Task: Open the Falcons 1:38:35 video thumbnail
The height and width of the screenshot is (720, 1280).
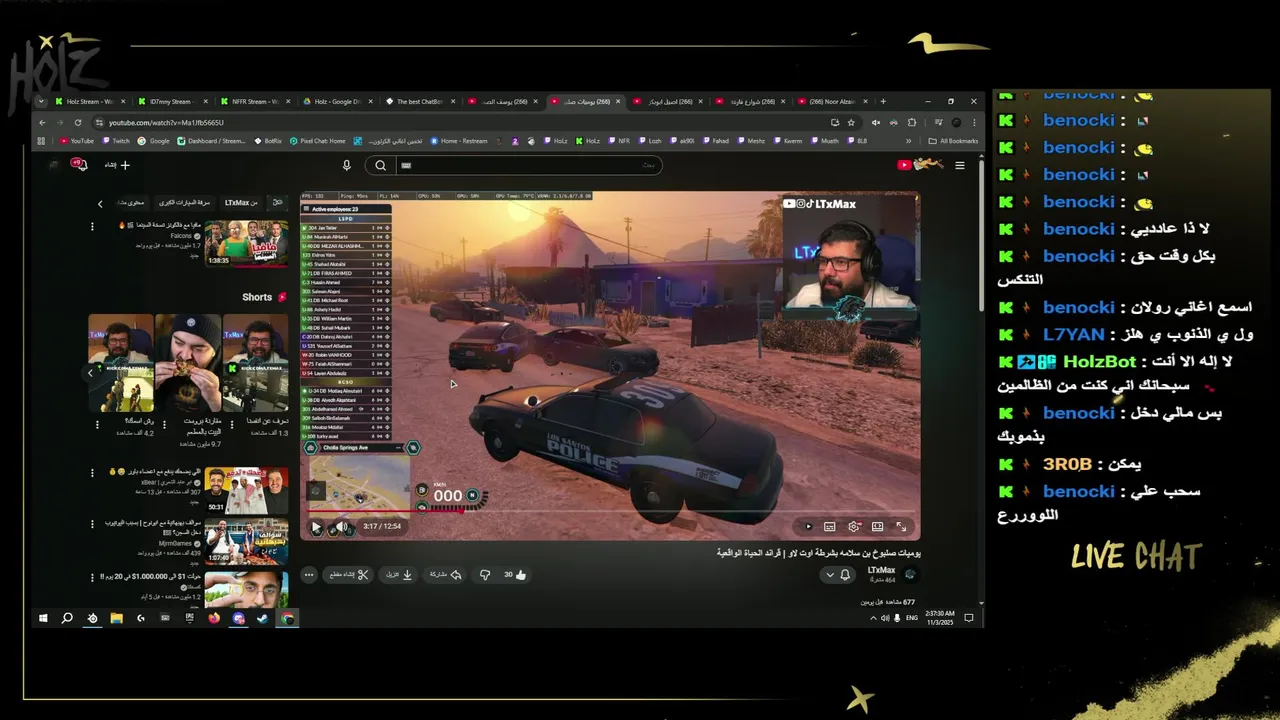Action: (246, 243)
